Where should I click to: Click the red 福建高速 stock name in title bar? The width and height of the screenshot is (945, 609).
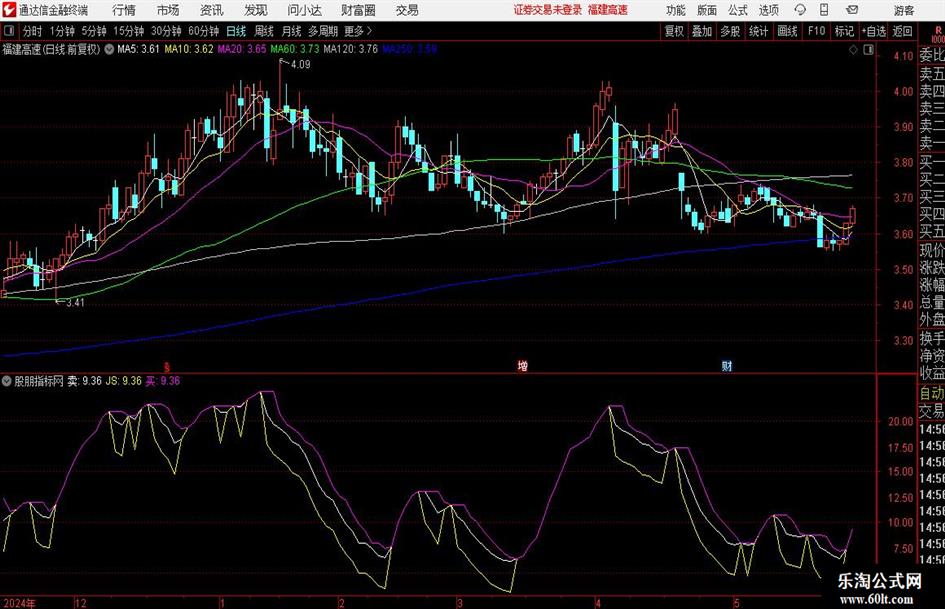point(608,10)
